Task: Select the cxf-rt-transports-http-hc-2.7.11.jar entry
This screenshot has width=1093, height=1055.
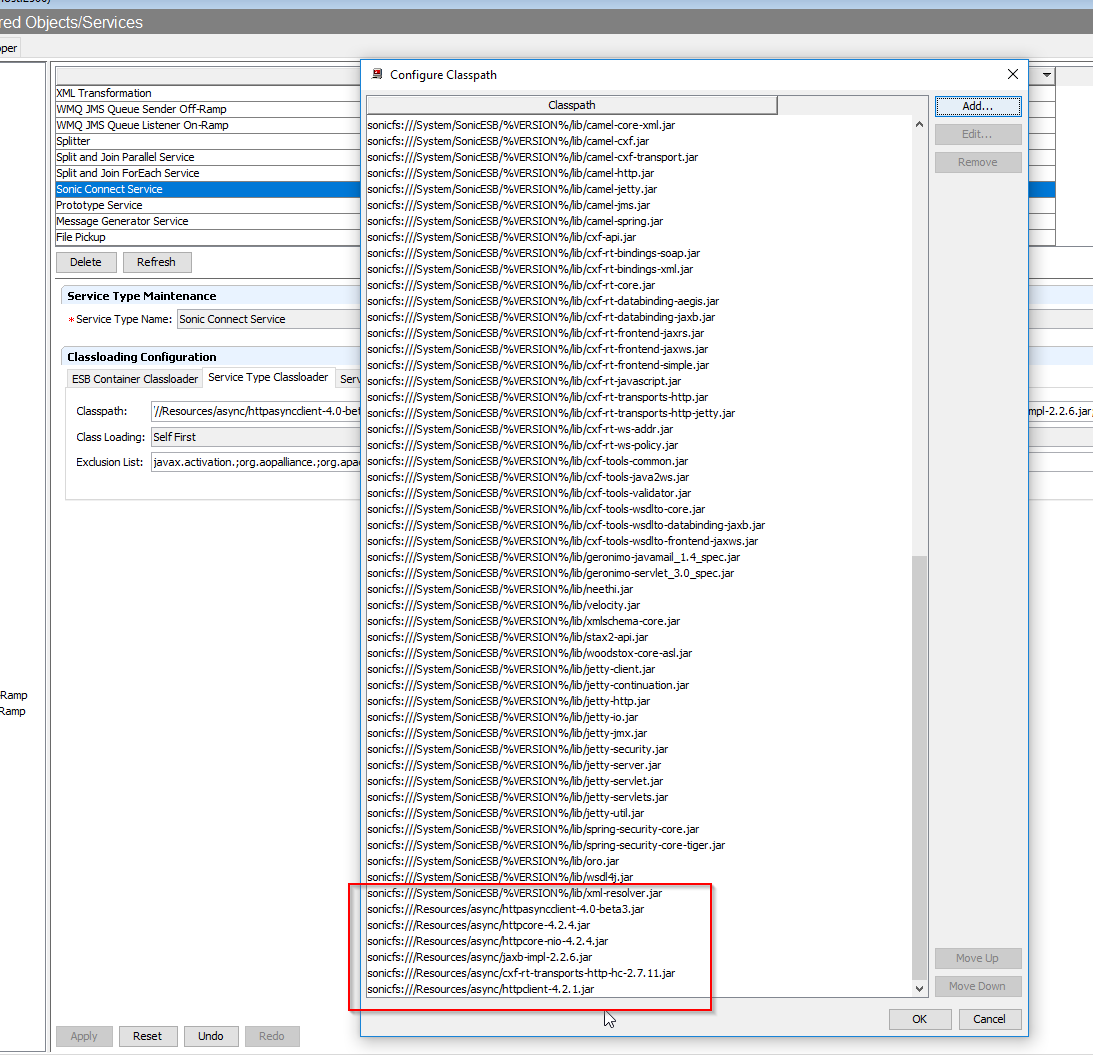Action: [x=521, y=974]
